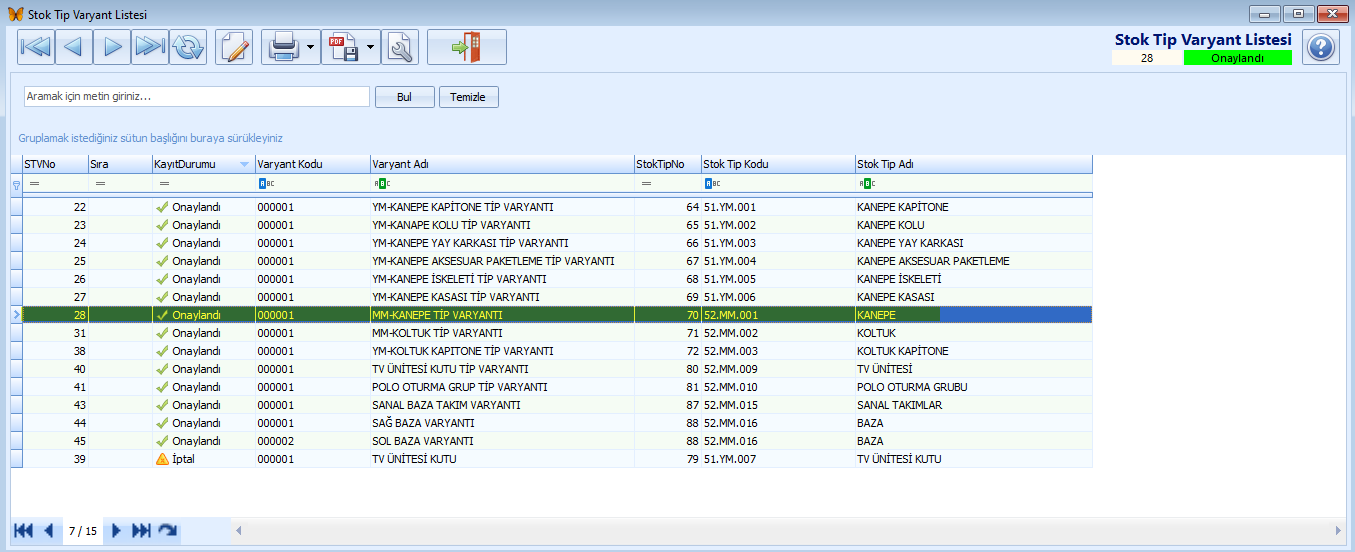Click the search text input field

[x=197, y=97]
